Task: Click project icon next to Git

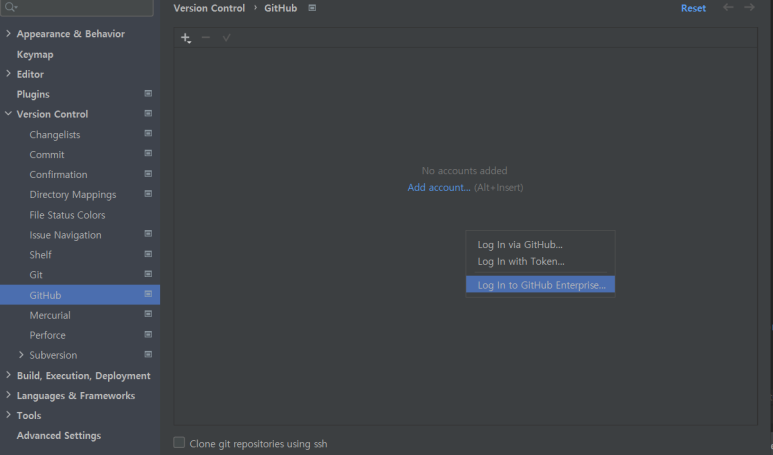Action: [x=148, y=274]
